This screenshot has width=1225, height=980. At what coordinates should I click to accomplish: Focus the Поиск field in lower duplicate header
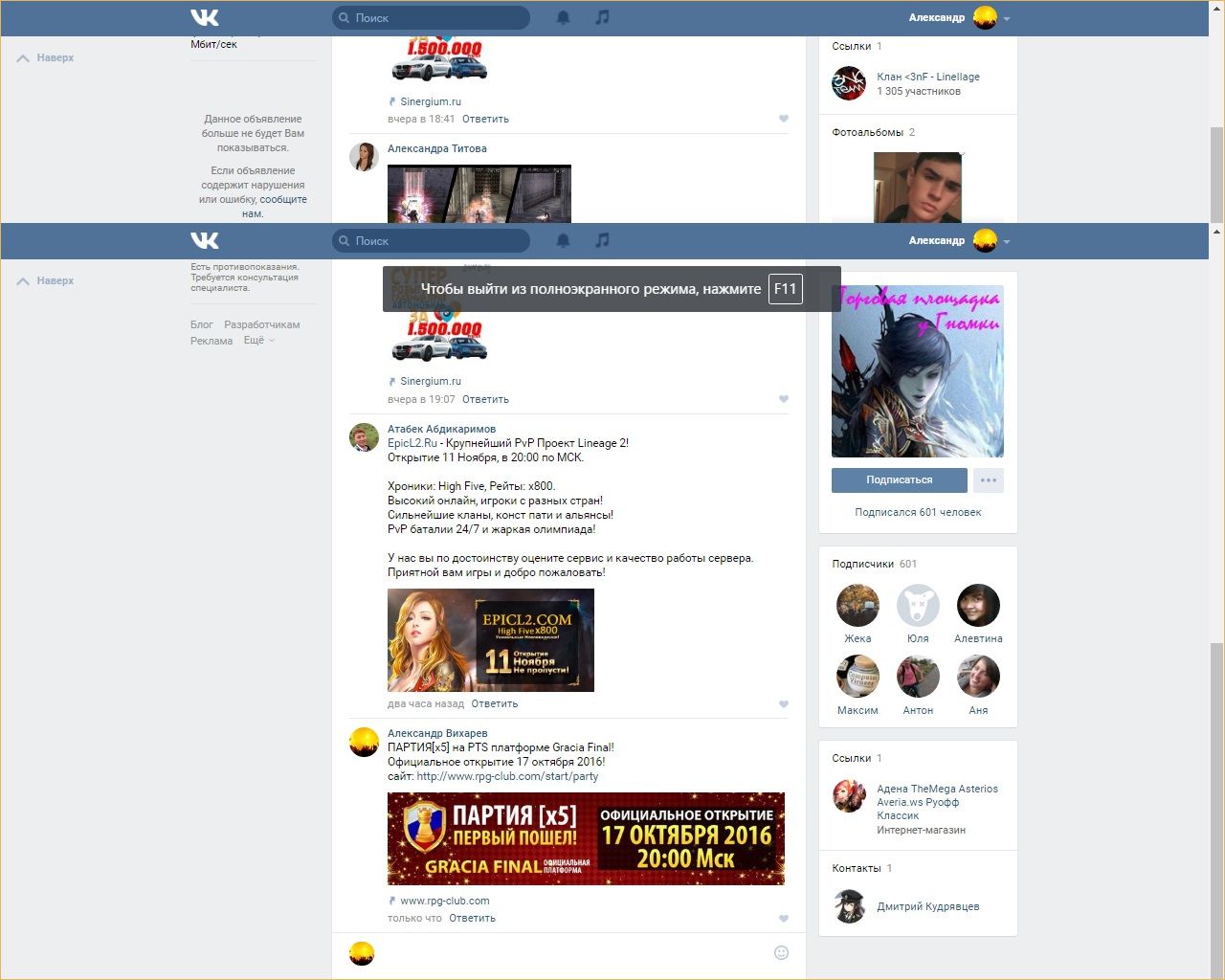(x=431, y=240)
